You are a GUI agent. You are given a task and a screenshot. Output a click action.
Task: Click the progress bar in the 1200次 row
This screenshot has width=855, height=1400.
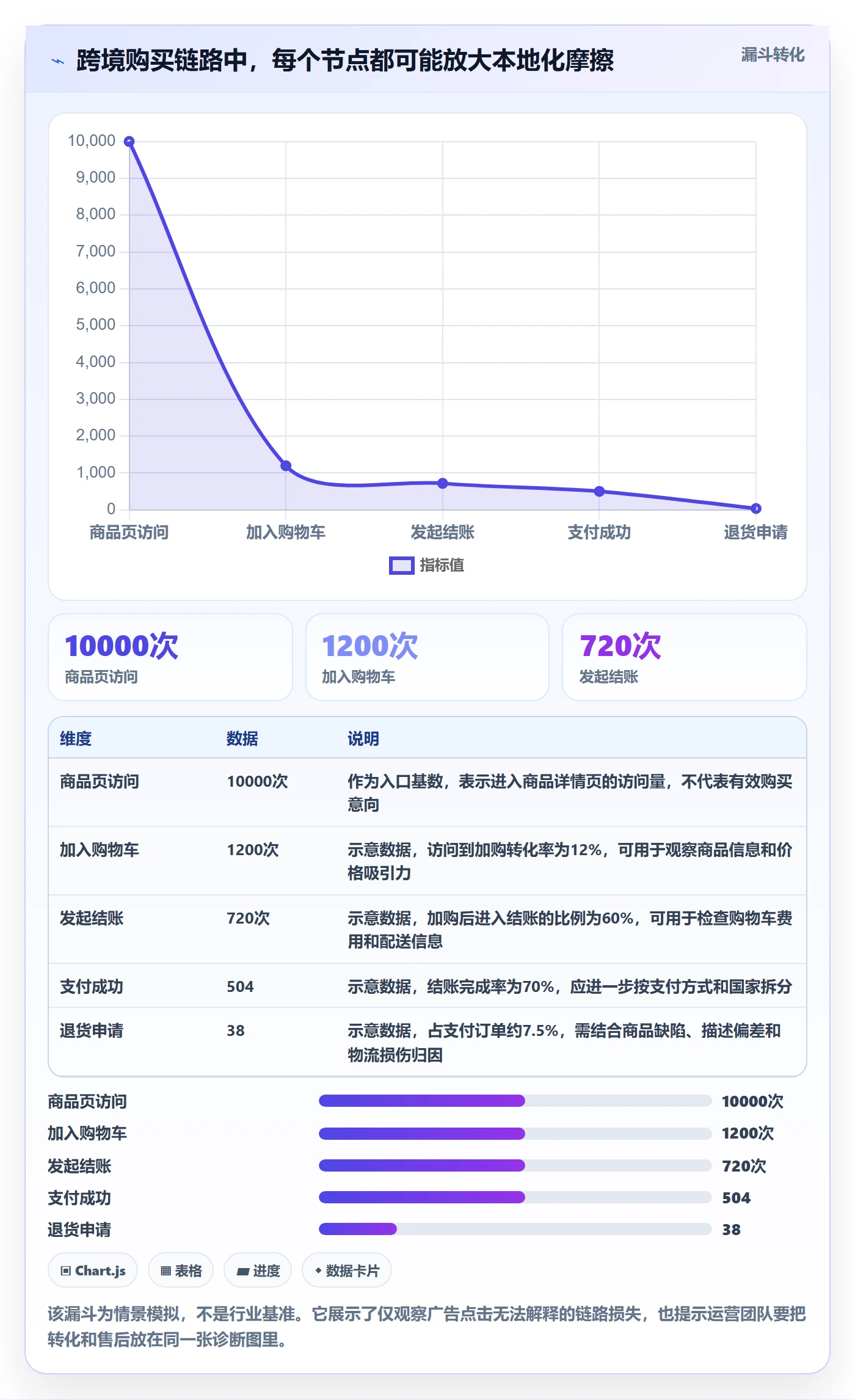[x=515, y=1133]
